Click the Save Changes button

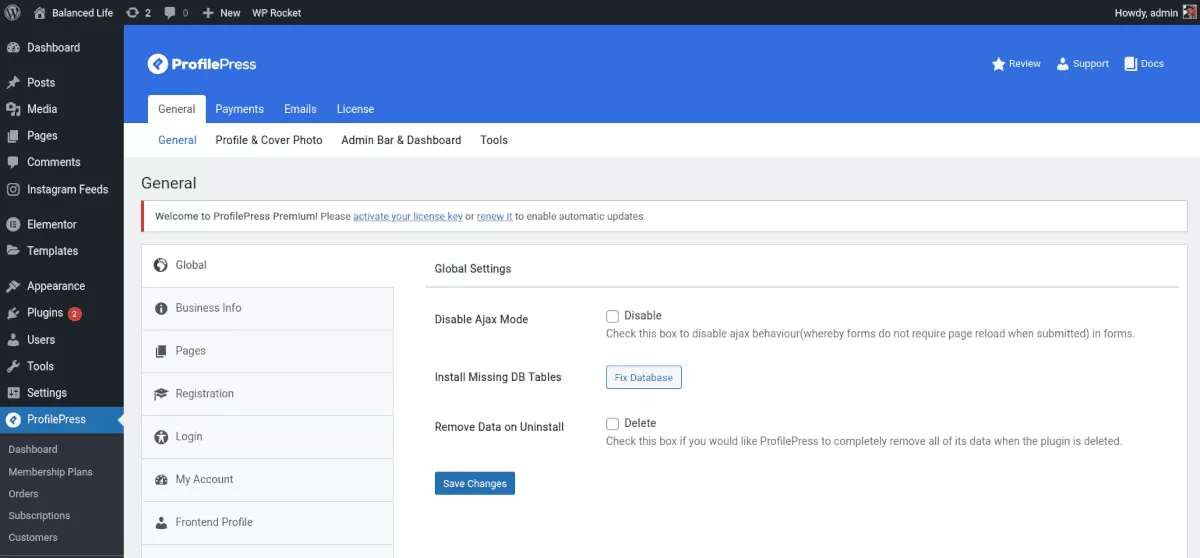[475, 483]
